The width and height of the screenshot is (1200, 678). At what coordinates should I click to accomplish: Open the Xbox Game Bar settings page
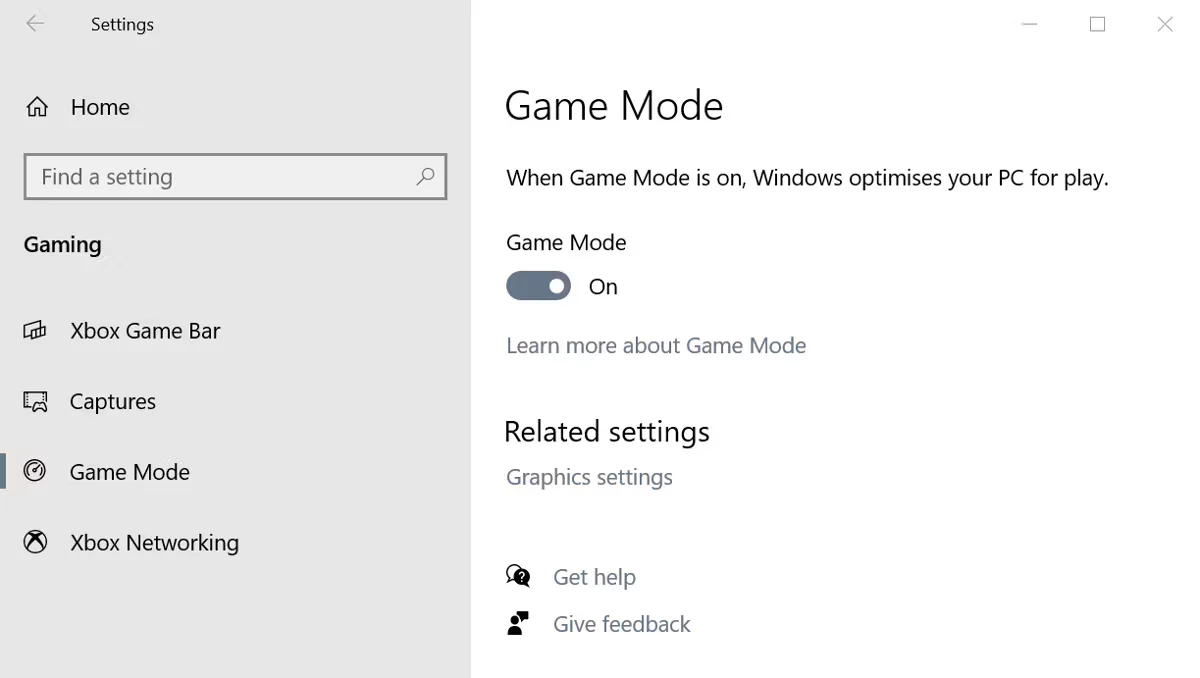[x=145, y=331]
